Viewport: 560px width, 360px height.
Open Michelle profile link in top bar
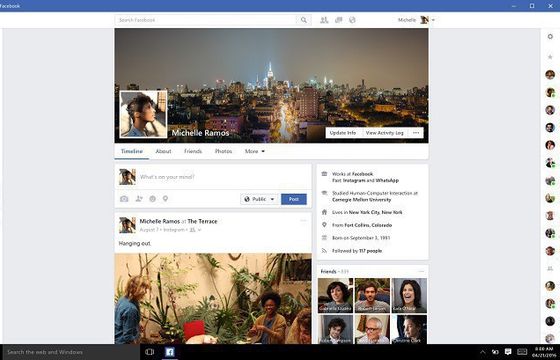click(x=407, y=20)
